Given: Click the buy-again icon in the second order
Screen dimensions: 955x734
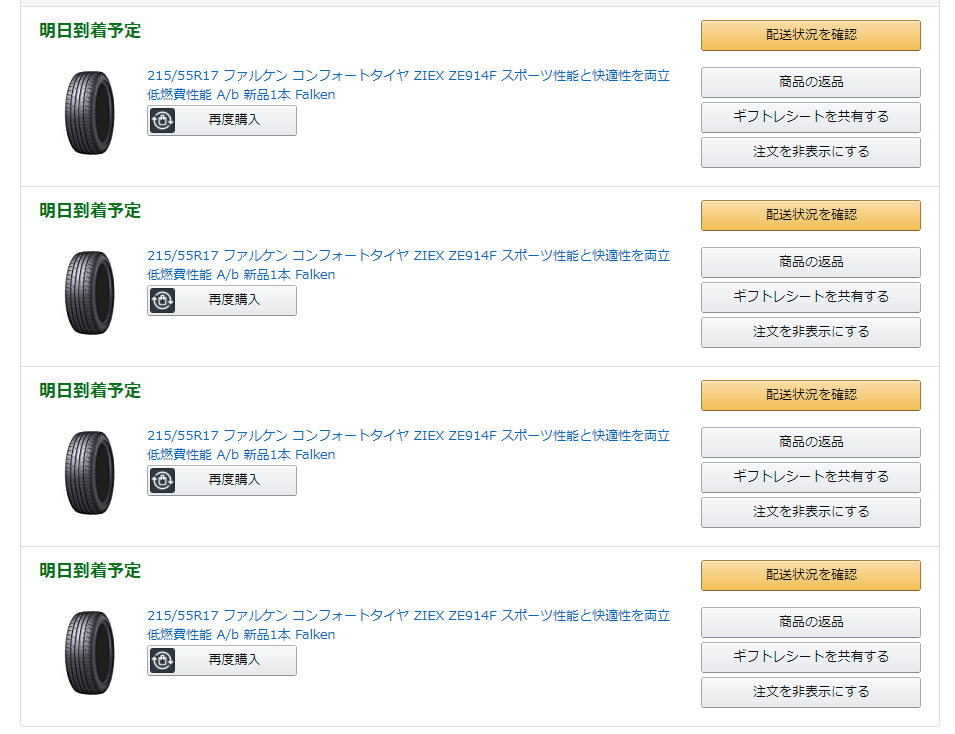Looking at the screenshot, I should pos(162,300).
